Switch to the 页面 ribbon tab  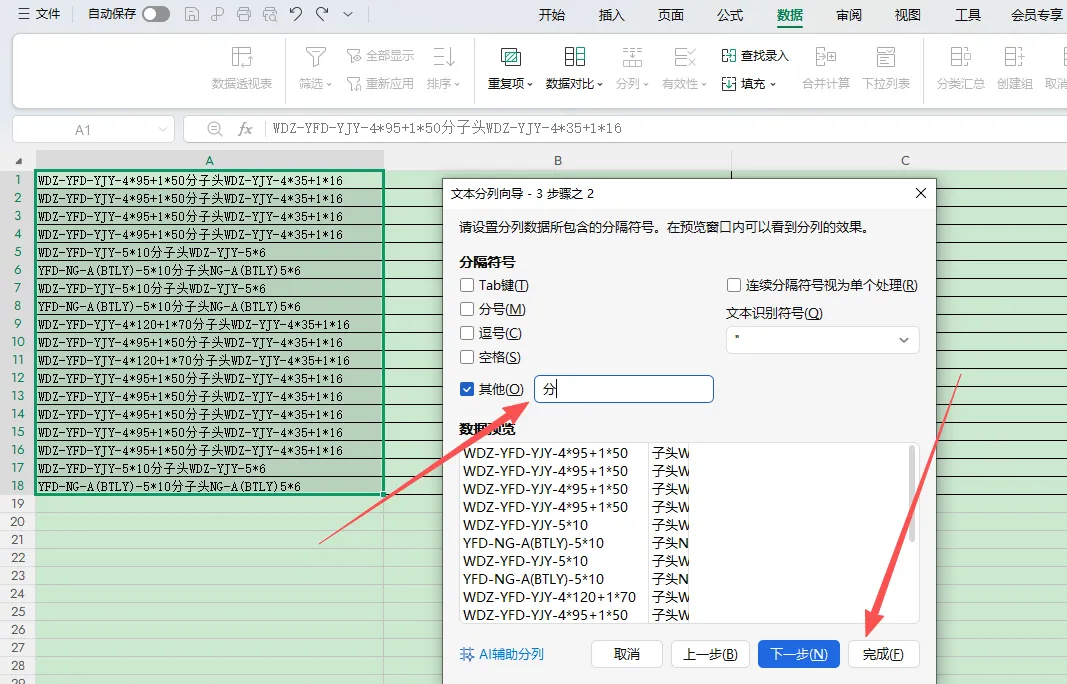point(670,15)
